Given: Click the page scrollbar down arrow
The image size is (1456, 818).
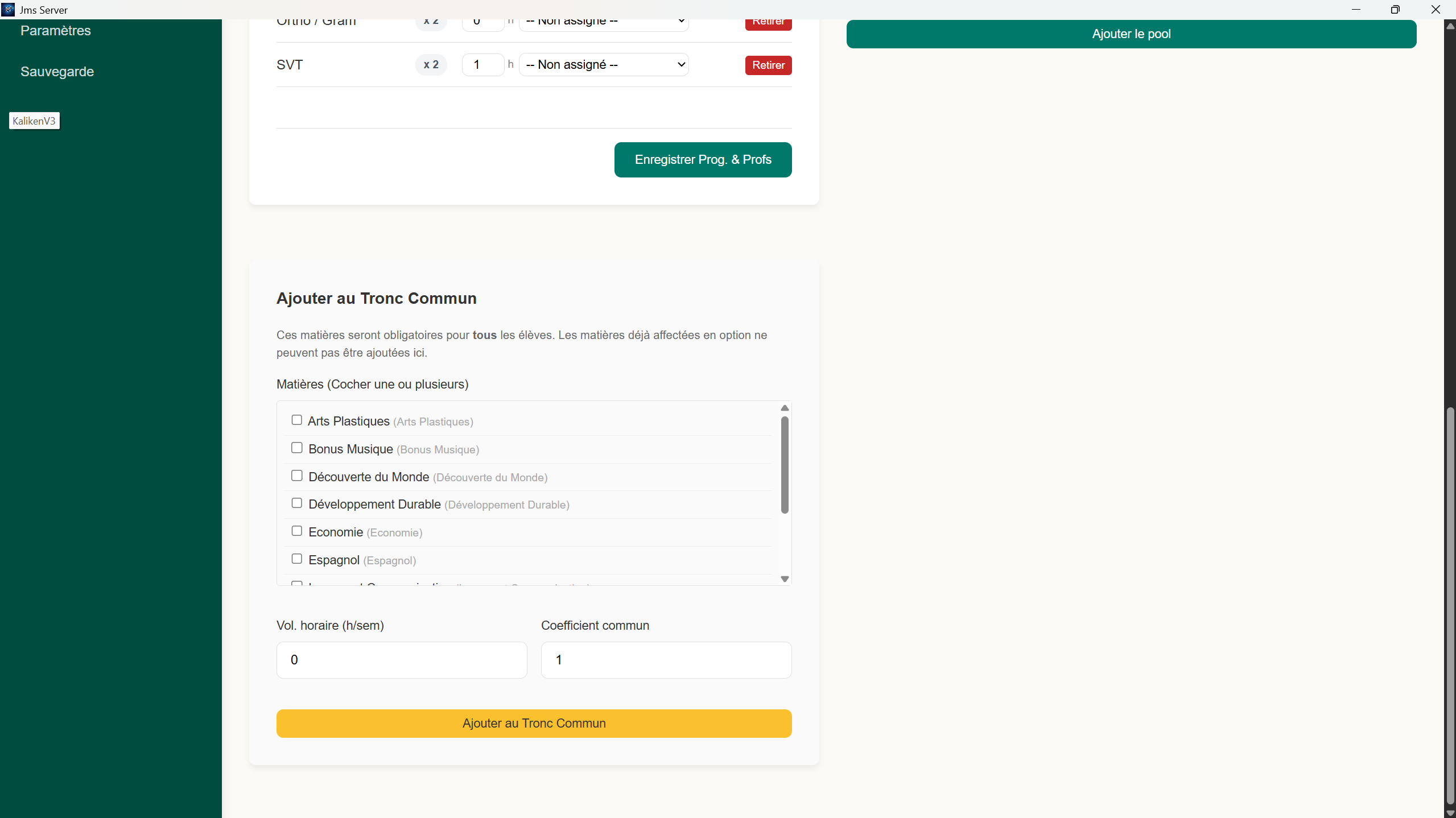Looking at the screenshot, I should tap(1450, 813).
